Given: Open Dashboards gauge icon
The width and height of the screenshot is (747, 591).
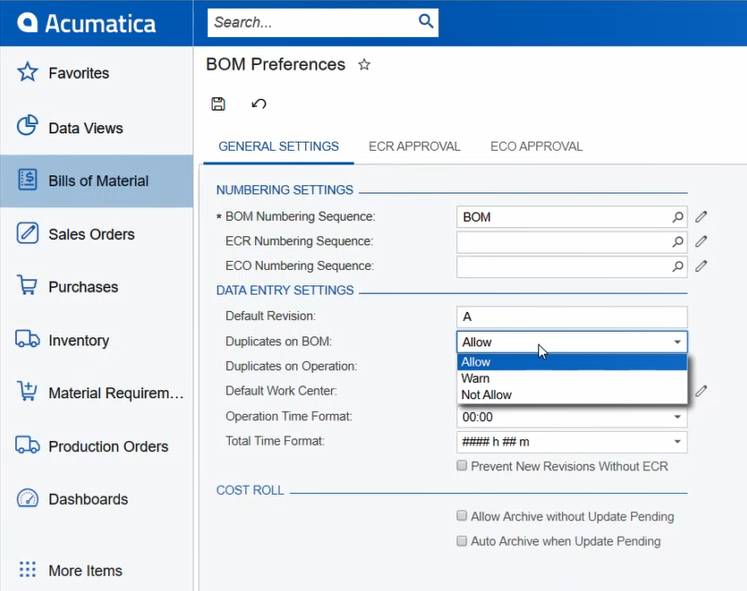Looking at the screenshot, I should (x=27, y=498).
